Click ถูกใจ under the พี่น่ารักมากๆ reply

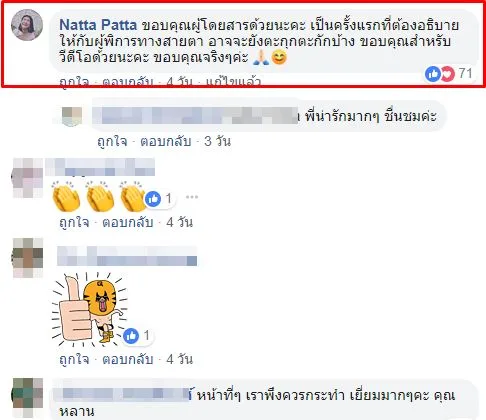(112, 141)
